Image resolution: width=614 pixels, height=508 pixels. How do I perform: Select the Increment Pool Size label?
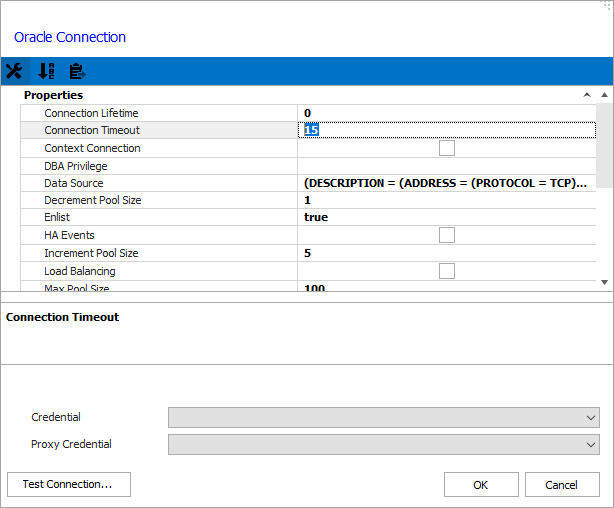tap(91, 253)
